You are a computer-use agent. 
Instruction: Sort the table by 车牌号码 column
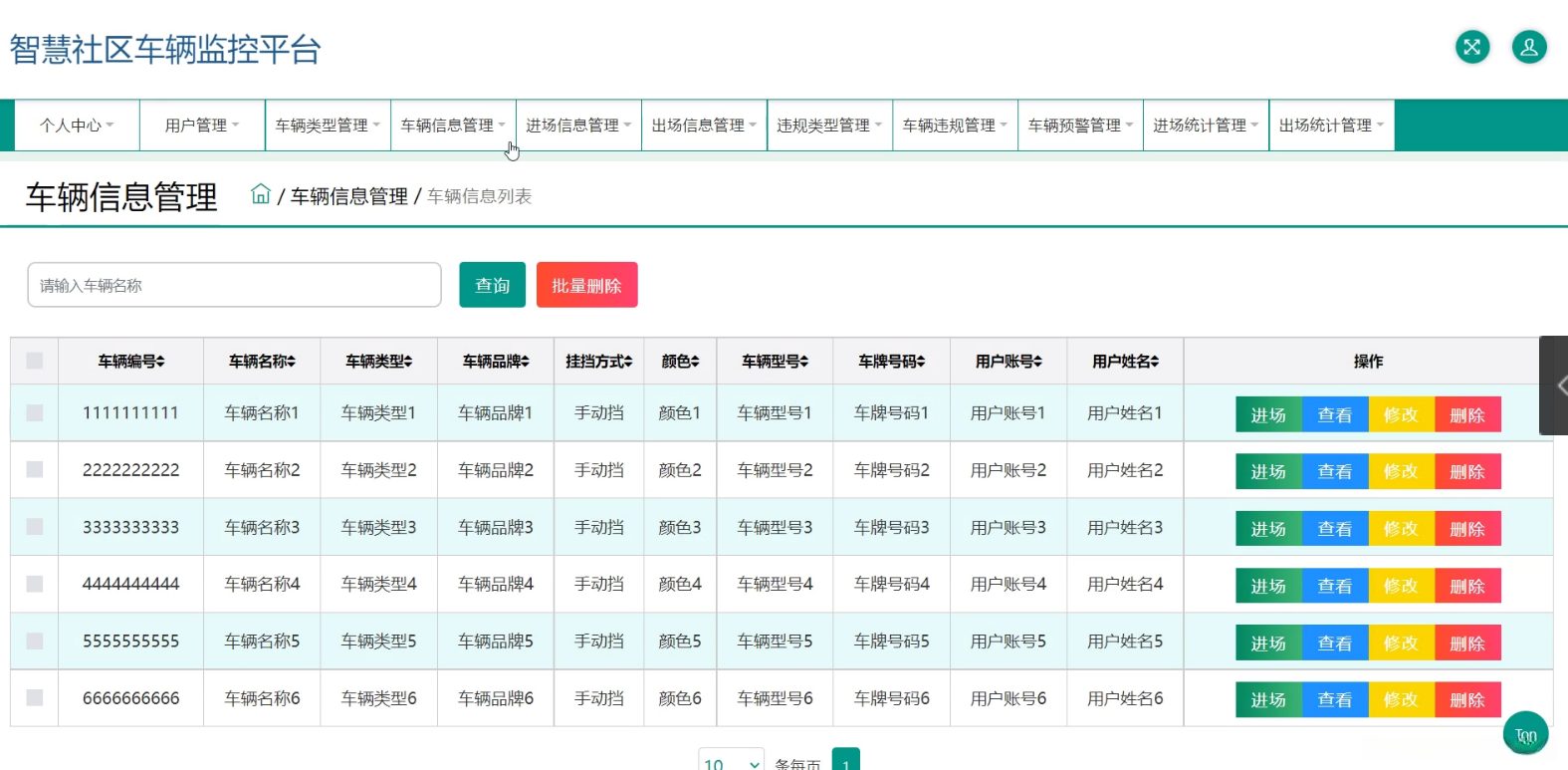[x=921, y=362]
